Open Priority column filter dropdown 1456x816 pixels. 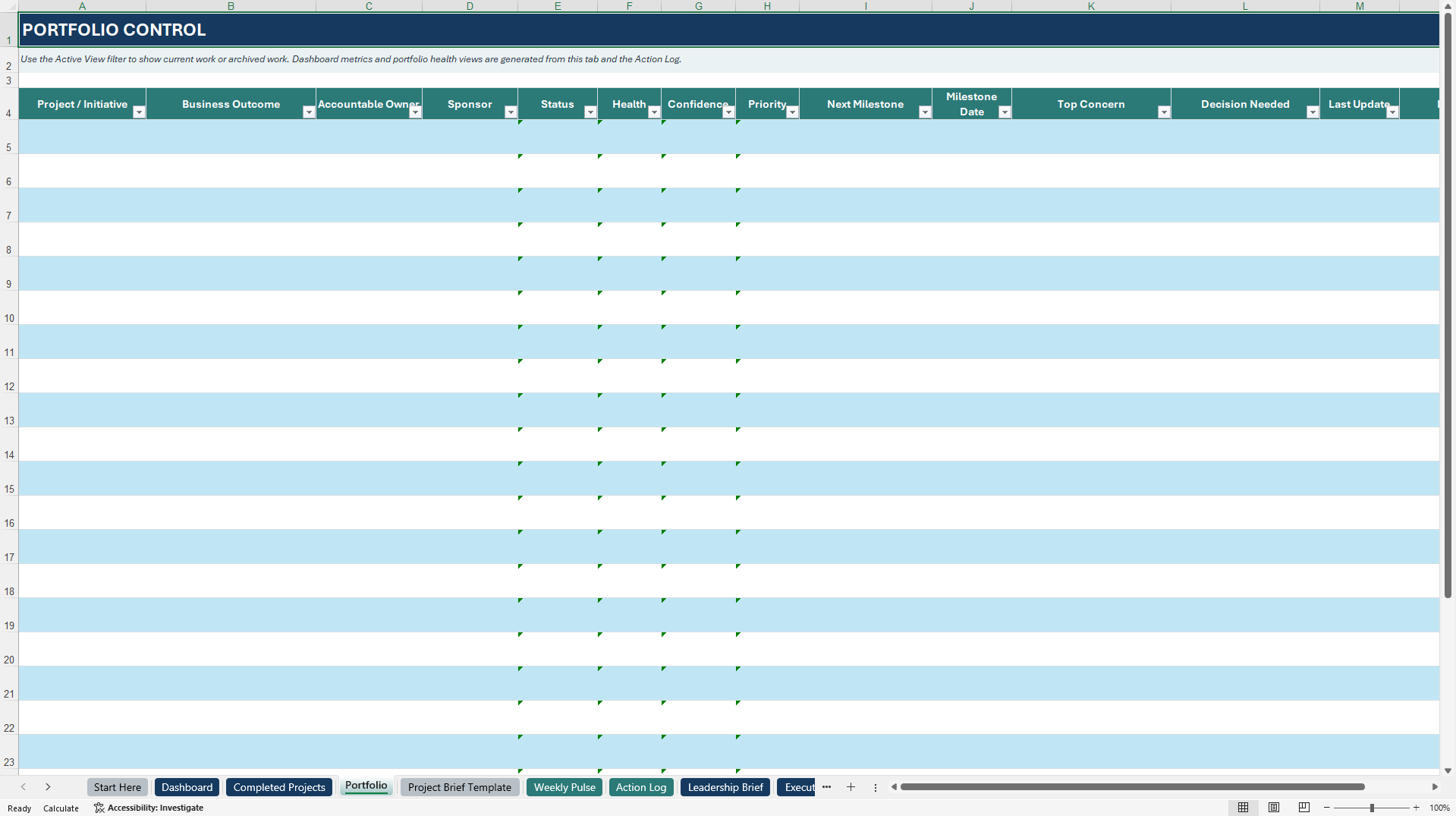coord(792,112)
